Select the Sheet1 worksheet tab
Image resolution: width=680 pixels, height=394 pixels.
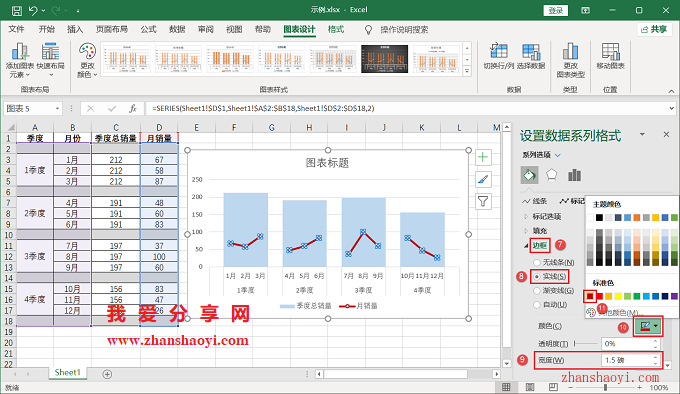click(68, 373)
